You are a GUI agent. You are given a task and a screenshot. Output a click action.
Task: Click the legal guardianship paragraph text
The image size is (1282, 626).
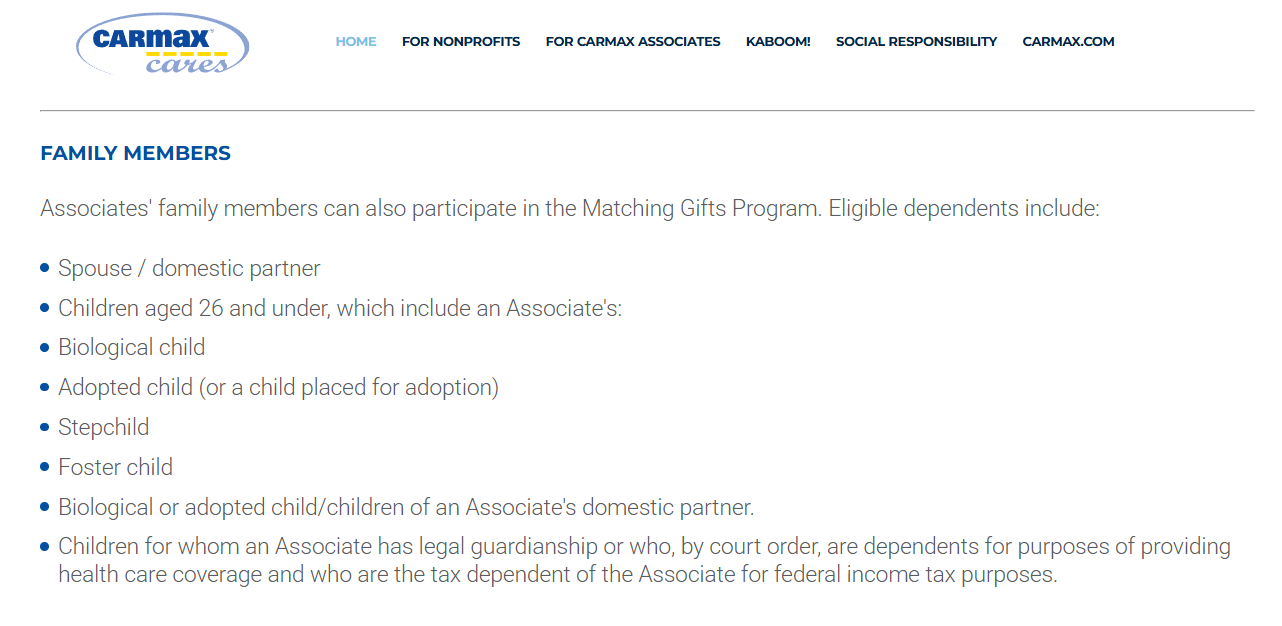644,560
